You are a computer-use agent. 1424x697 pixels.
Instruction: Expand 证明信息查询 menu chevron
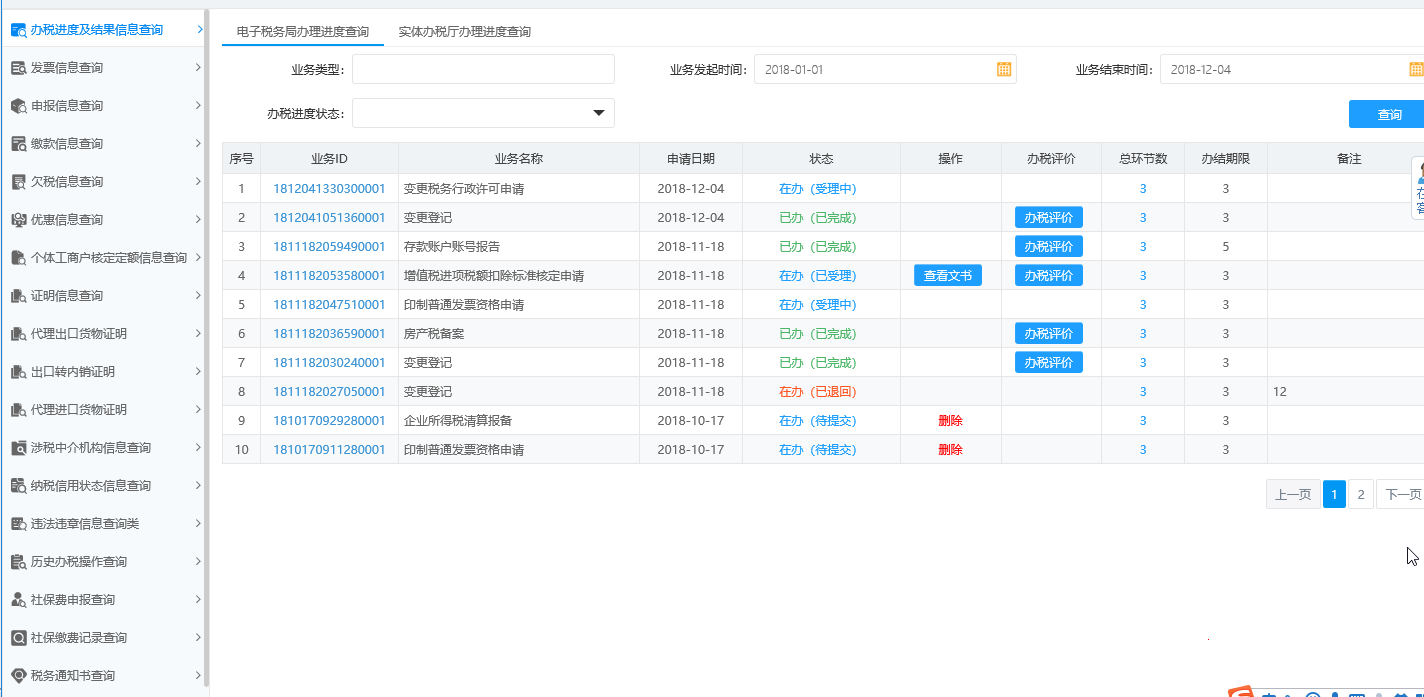pyautogui.click(x=198, y=296)
